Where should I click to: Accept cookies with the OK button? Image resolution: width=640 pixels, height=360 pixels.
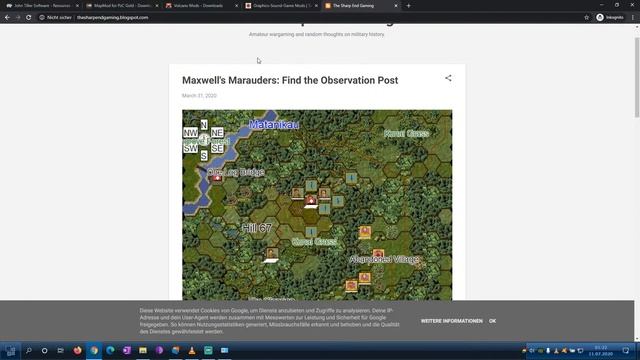[x=492, y=321]
